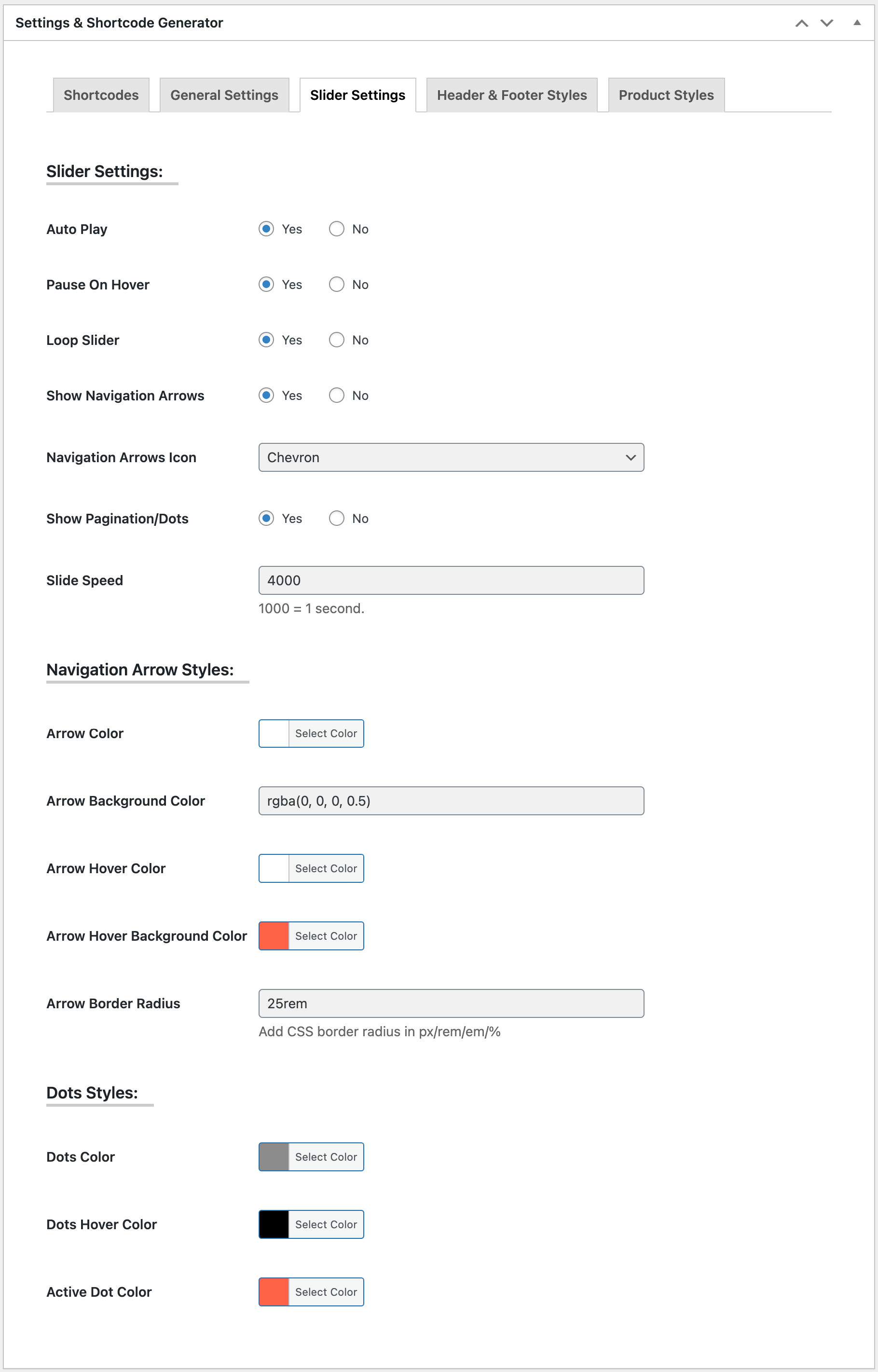Enable Pause On Hover with Yes

[x=266, y=285]
